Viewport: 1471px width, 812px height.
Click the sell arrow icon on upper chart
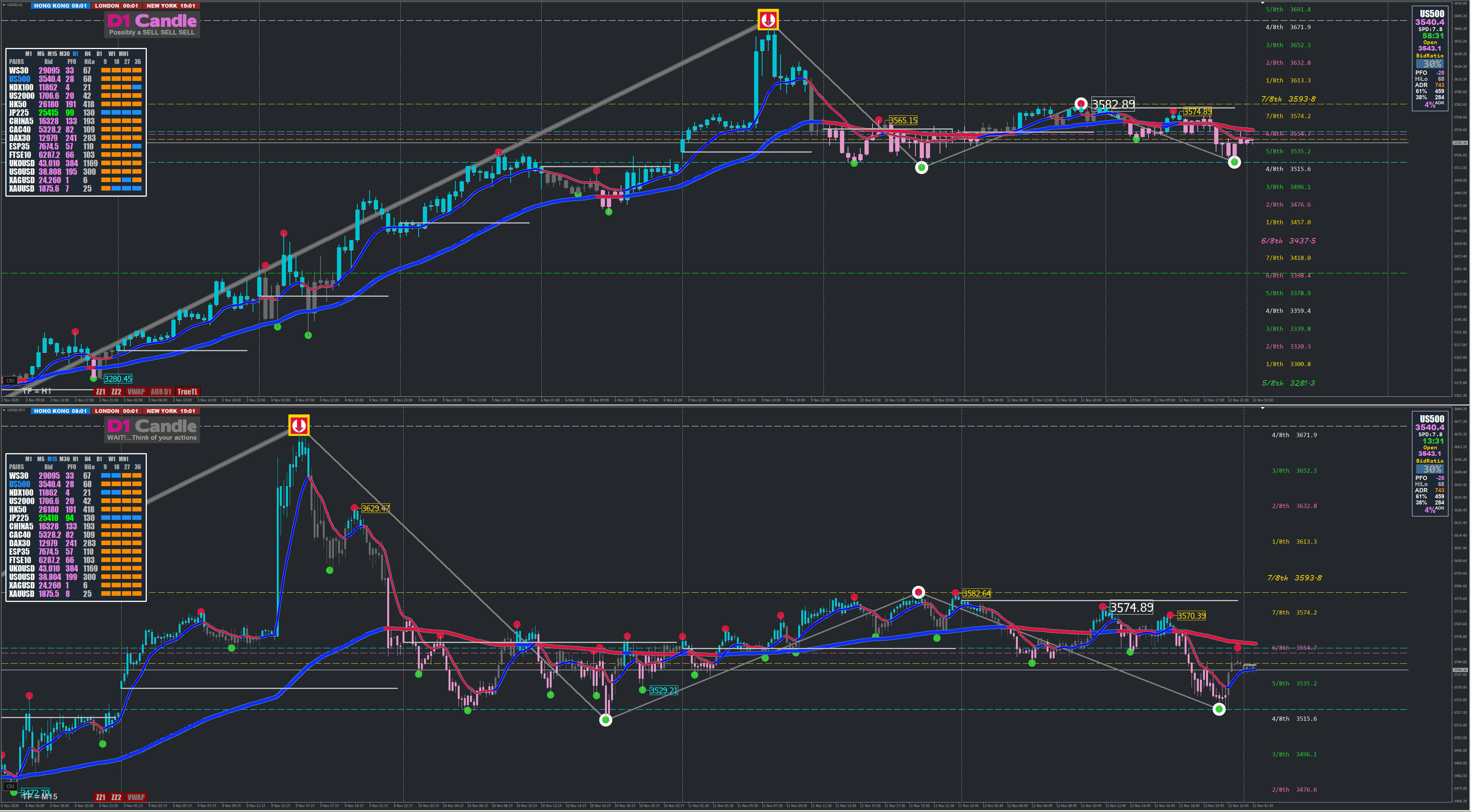pyautogui.click(x=768, y=20)
